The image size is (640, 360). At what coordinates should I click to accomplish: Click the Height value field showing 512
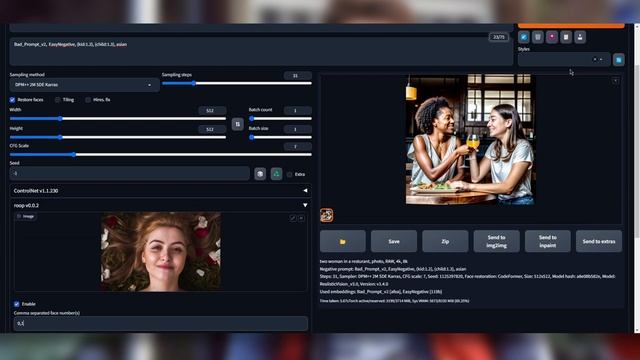(212, 129)
